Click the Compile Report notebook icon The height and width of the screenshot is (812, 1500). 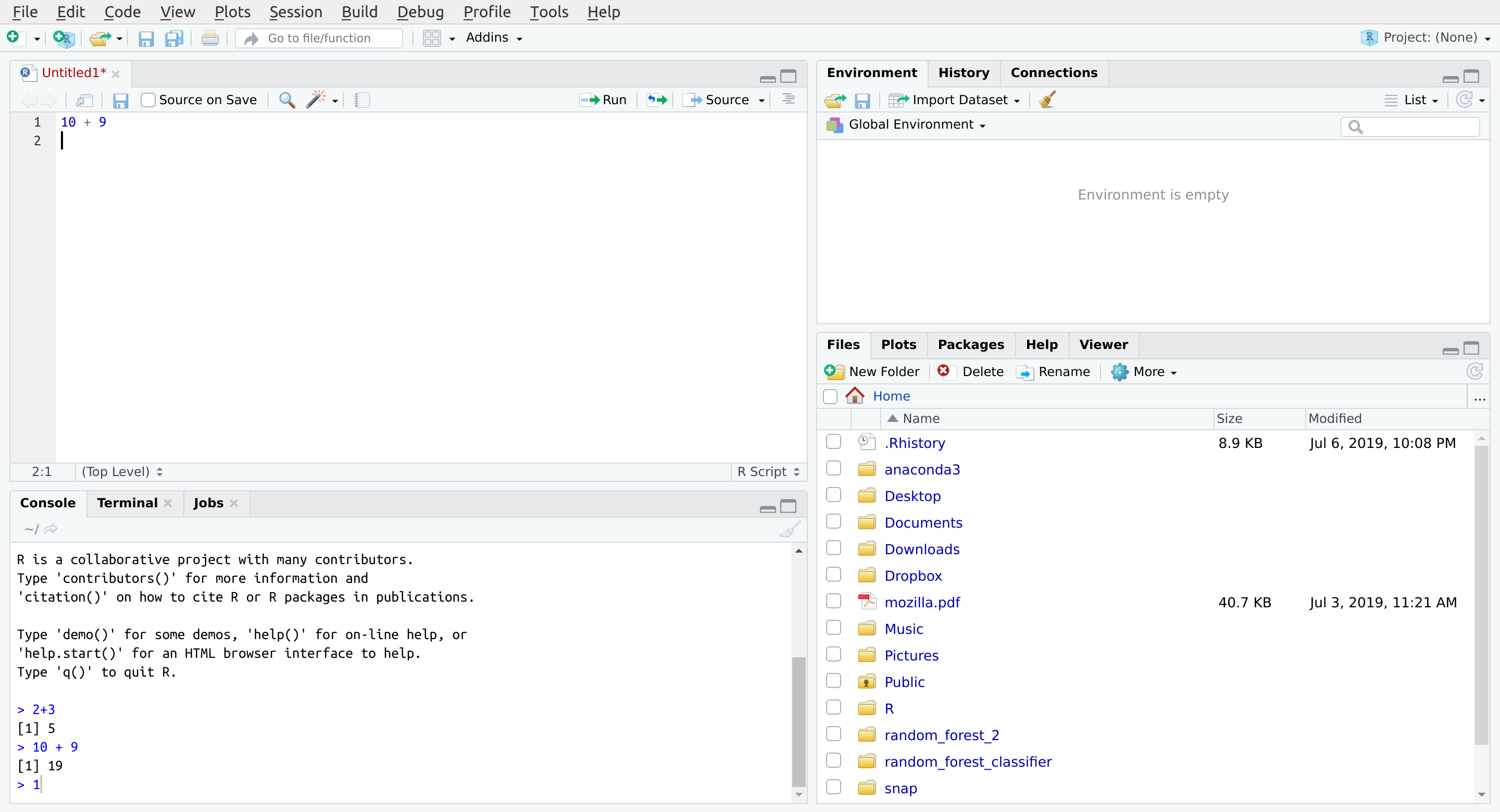pyautogui.click(x=362, y=100)
